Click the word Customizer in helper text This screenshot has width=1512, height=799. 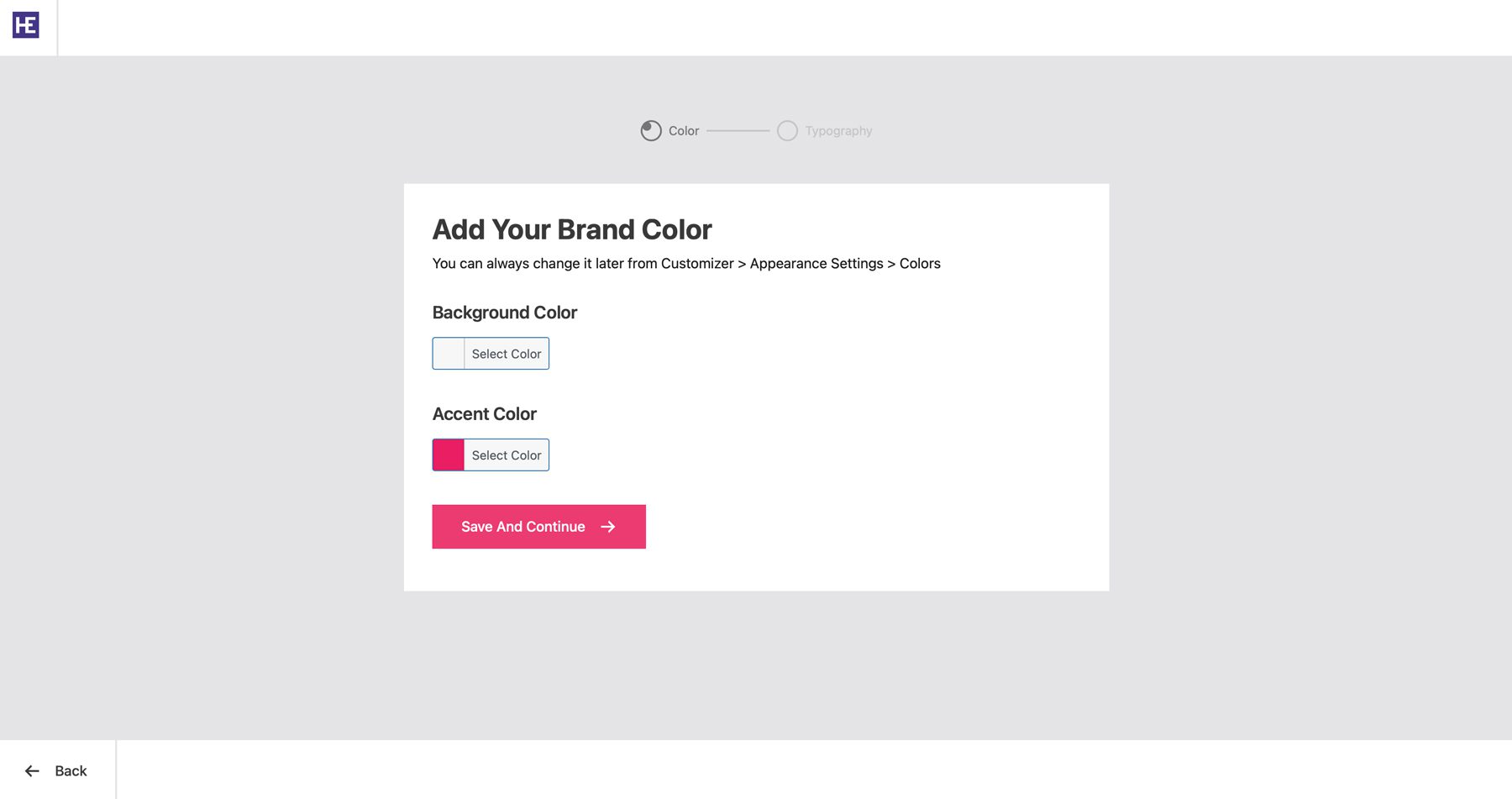(x=697, y=264)
